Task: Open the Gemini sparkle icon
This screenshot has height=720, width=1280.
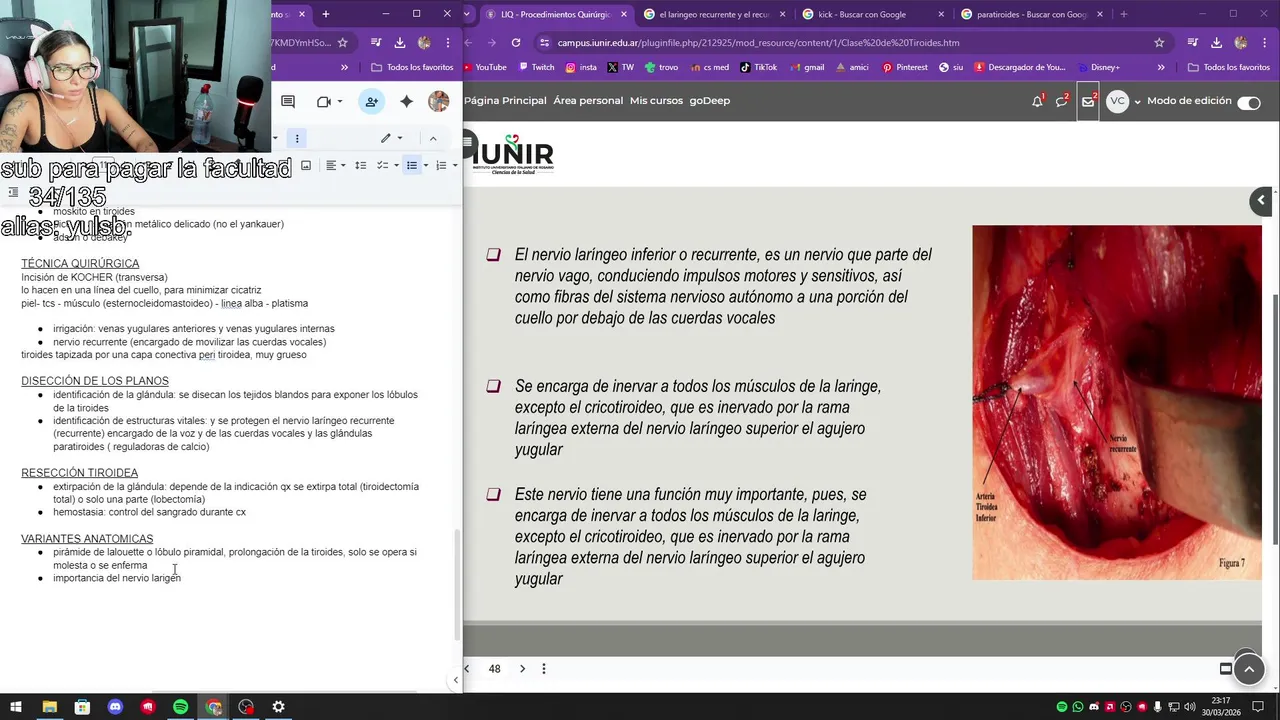Action: (406, 102)
